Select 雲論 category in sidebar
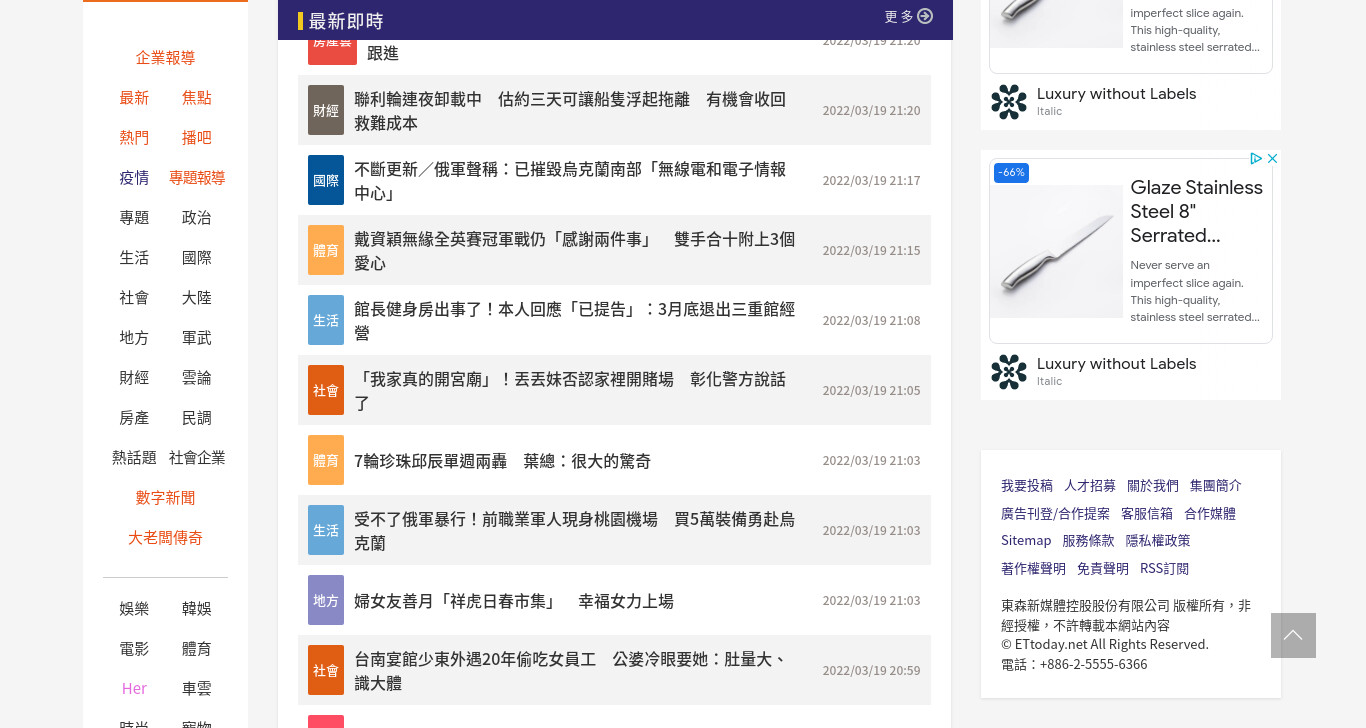Image resolution: width=1366 pixels, height=728 pixels. (196, 378)
